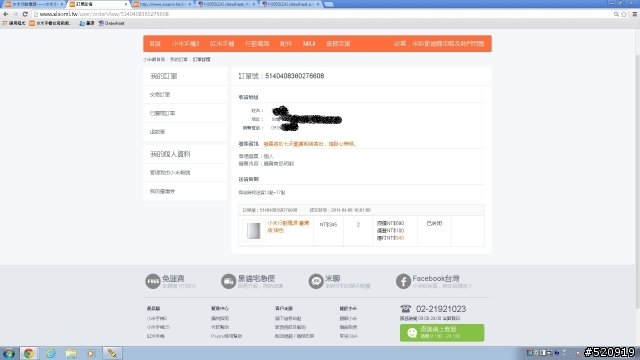Open Chrome from the taskbar
Image resolution: width=640 pixels, height=360 pixels.
click(29, 353)
